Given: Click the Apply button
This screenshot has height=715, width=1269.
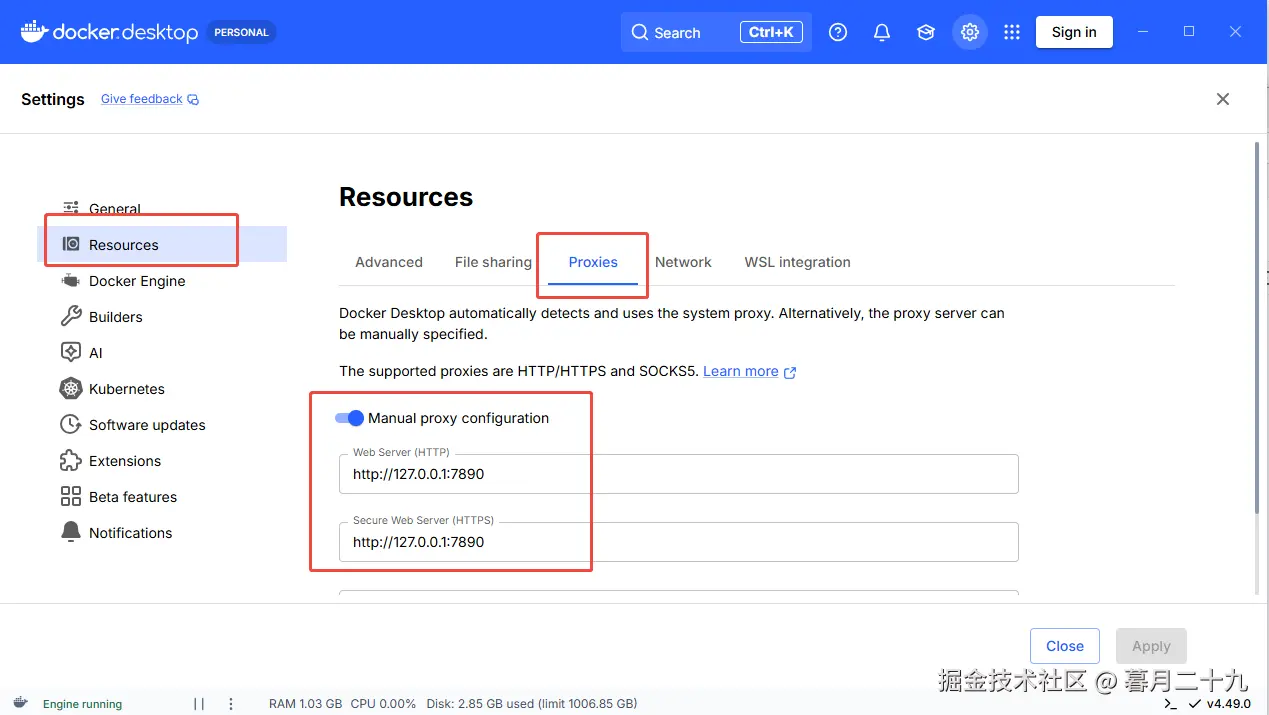Looking at the screenshot, I should pyautogui.click(x=1151, y=646).
